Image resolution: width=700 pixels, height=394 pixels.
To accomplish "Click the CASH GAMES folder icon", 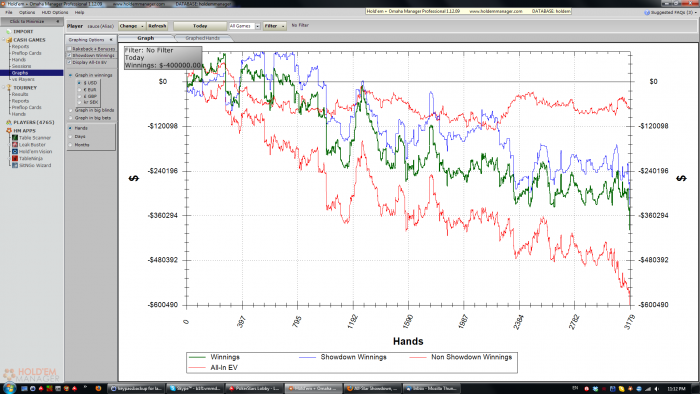I will point(9,40).
